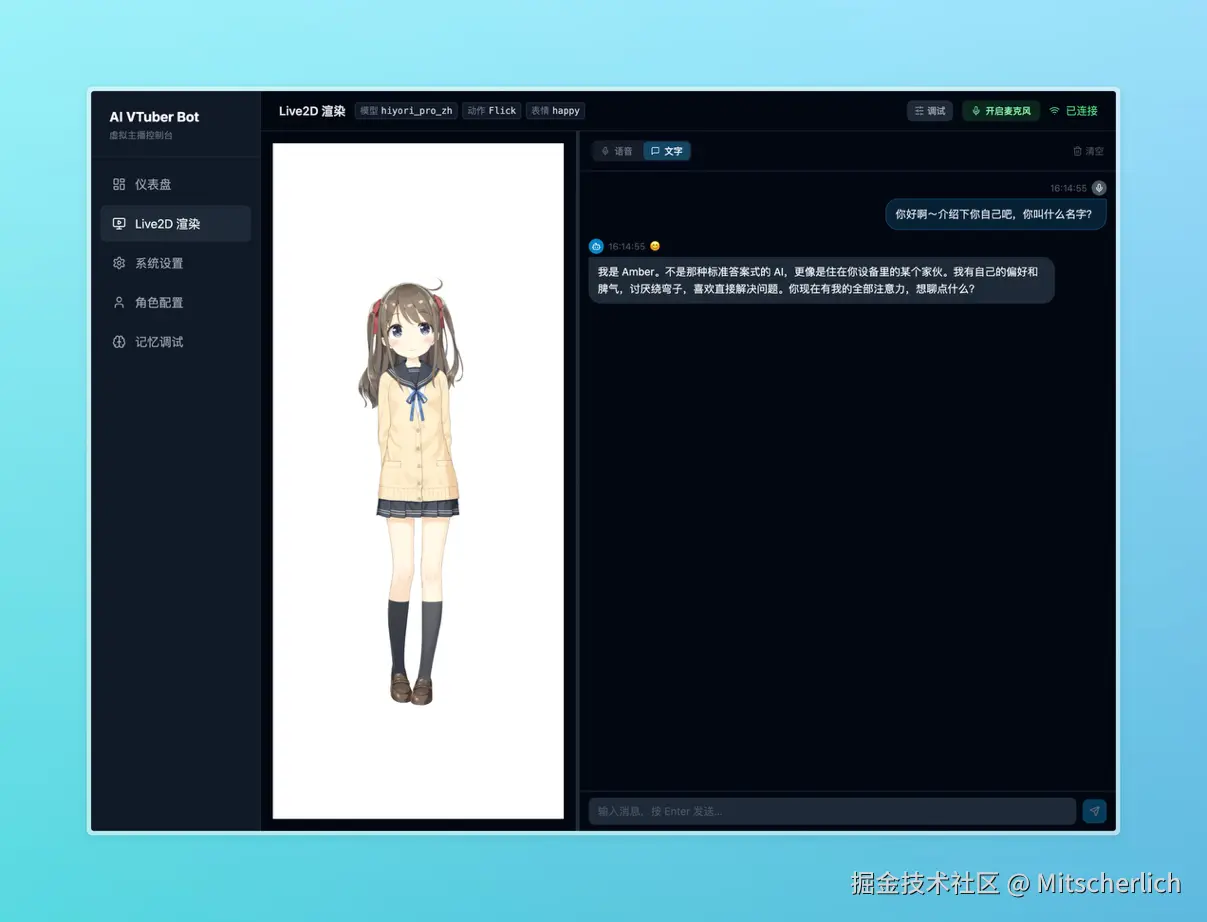This screenshot has width=1207, height=922.
Task: Go to the 仪表盘 page
Action: point(153,184)
